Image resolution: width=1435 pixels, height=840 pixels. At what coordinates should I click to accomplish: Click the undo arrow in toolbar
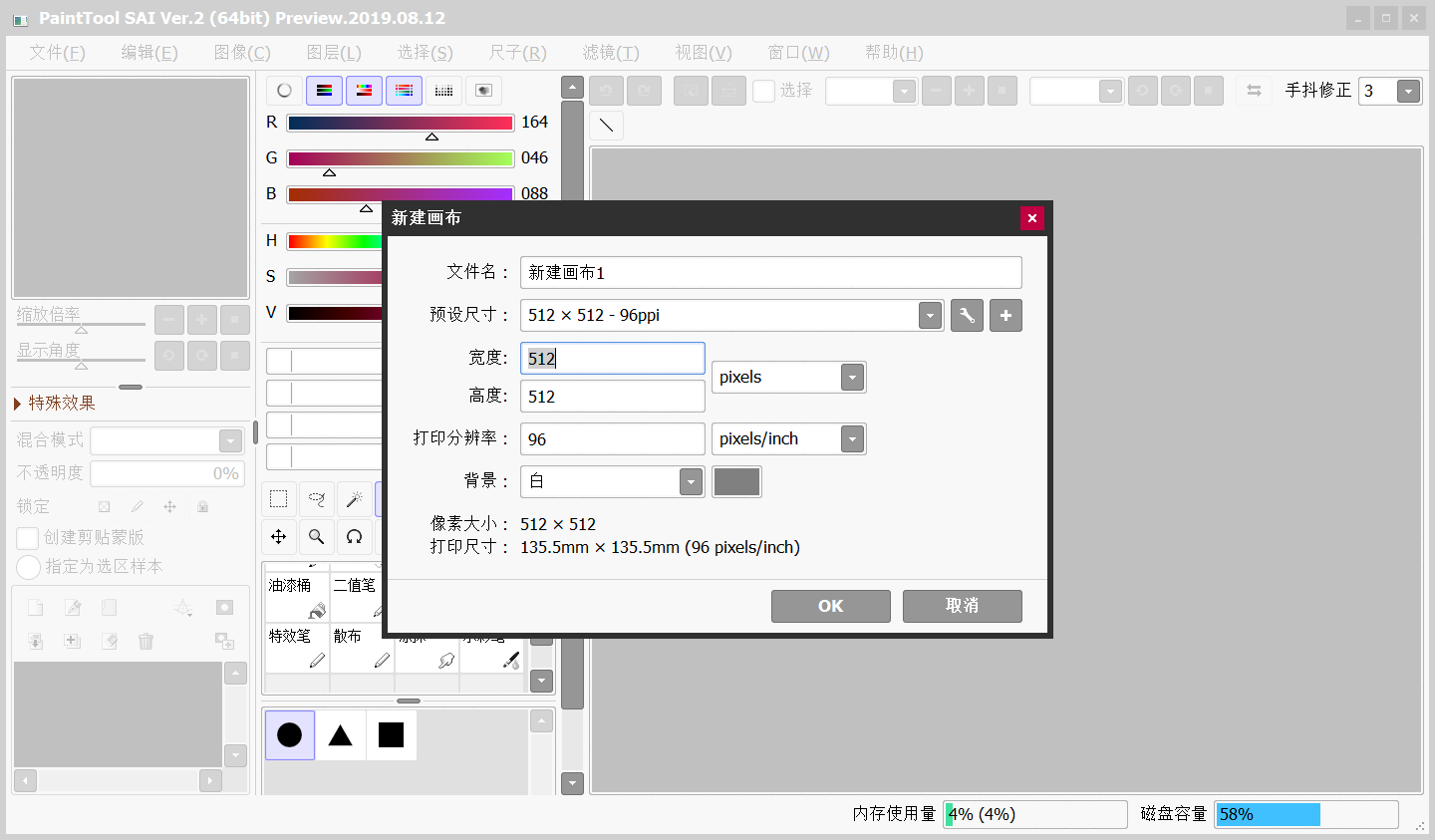point(606,91)
